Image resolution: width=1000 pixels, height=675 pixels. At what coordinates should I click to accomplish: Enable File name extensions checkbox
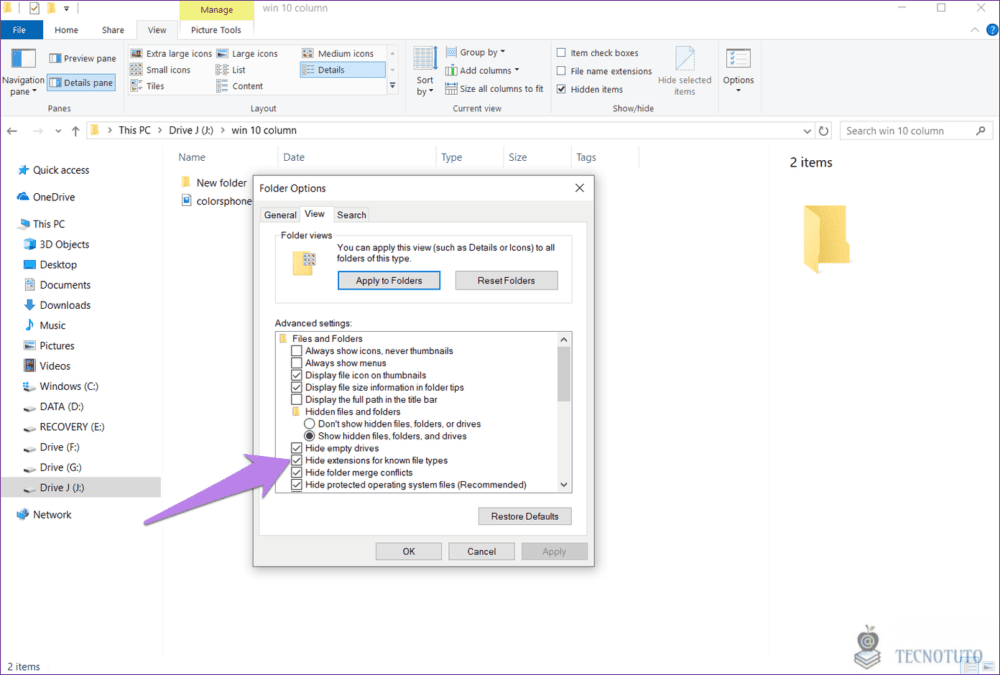pyautogui.click(x=561, y=71)
